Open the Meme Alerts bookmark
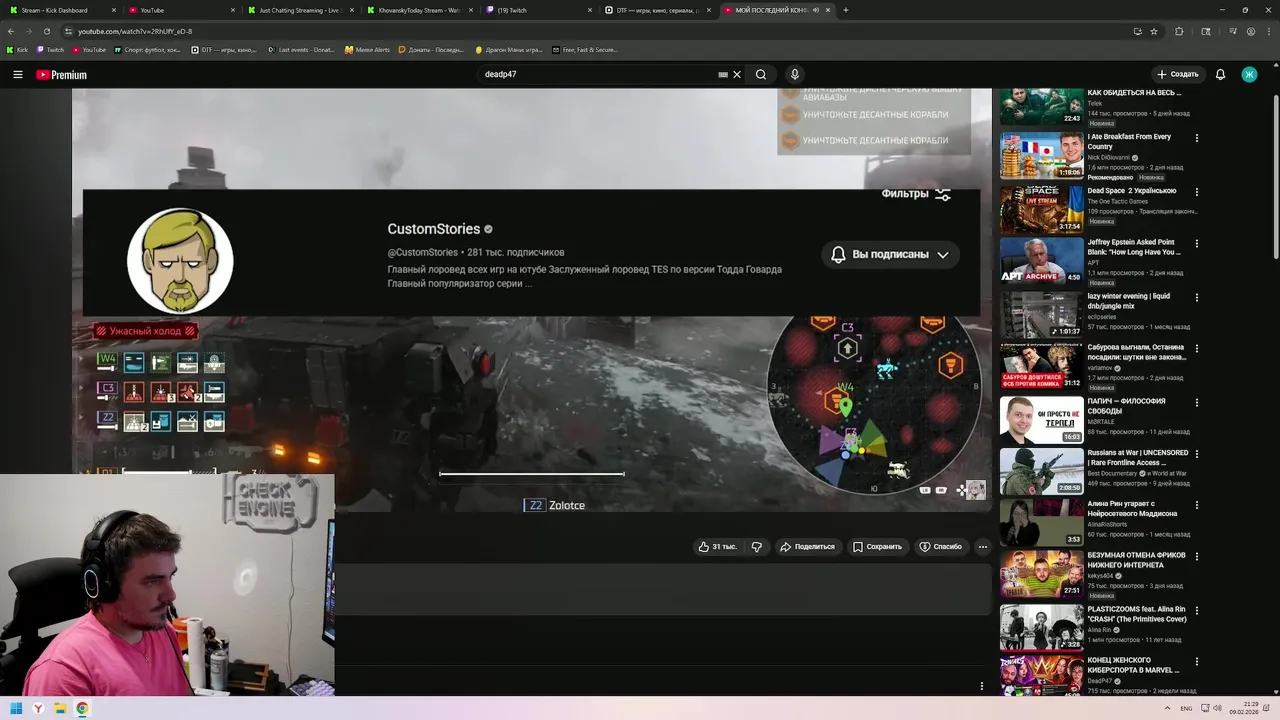Image resolution: width=1280 pixels, height=720 pixels. click(x=368, y=49)
